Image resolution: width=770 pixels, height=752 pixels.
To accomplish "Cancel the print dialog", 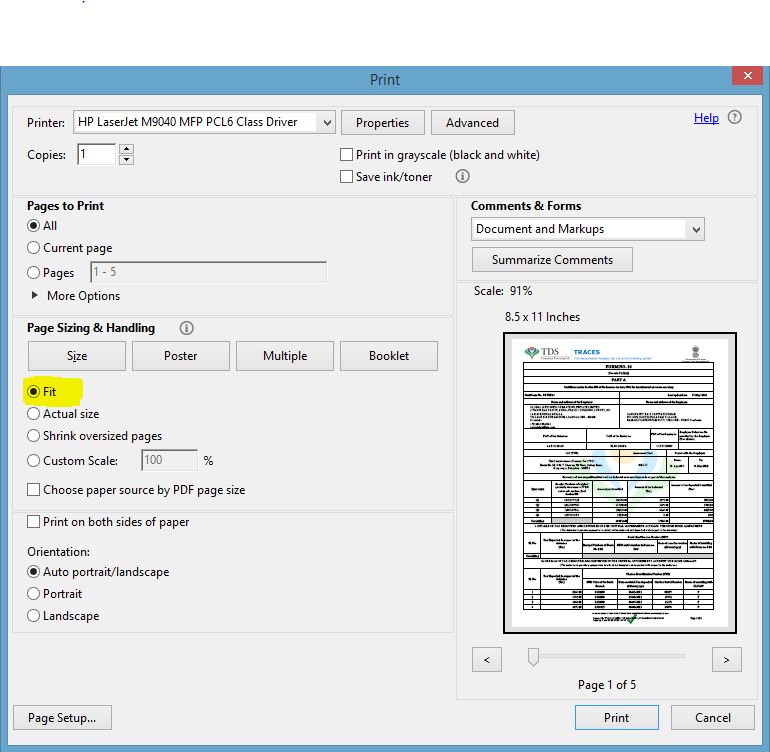I will (x=713, y=718).
